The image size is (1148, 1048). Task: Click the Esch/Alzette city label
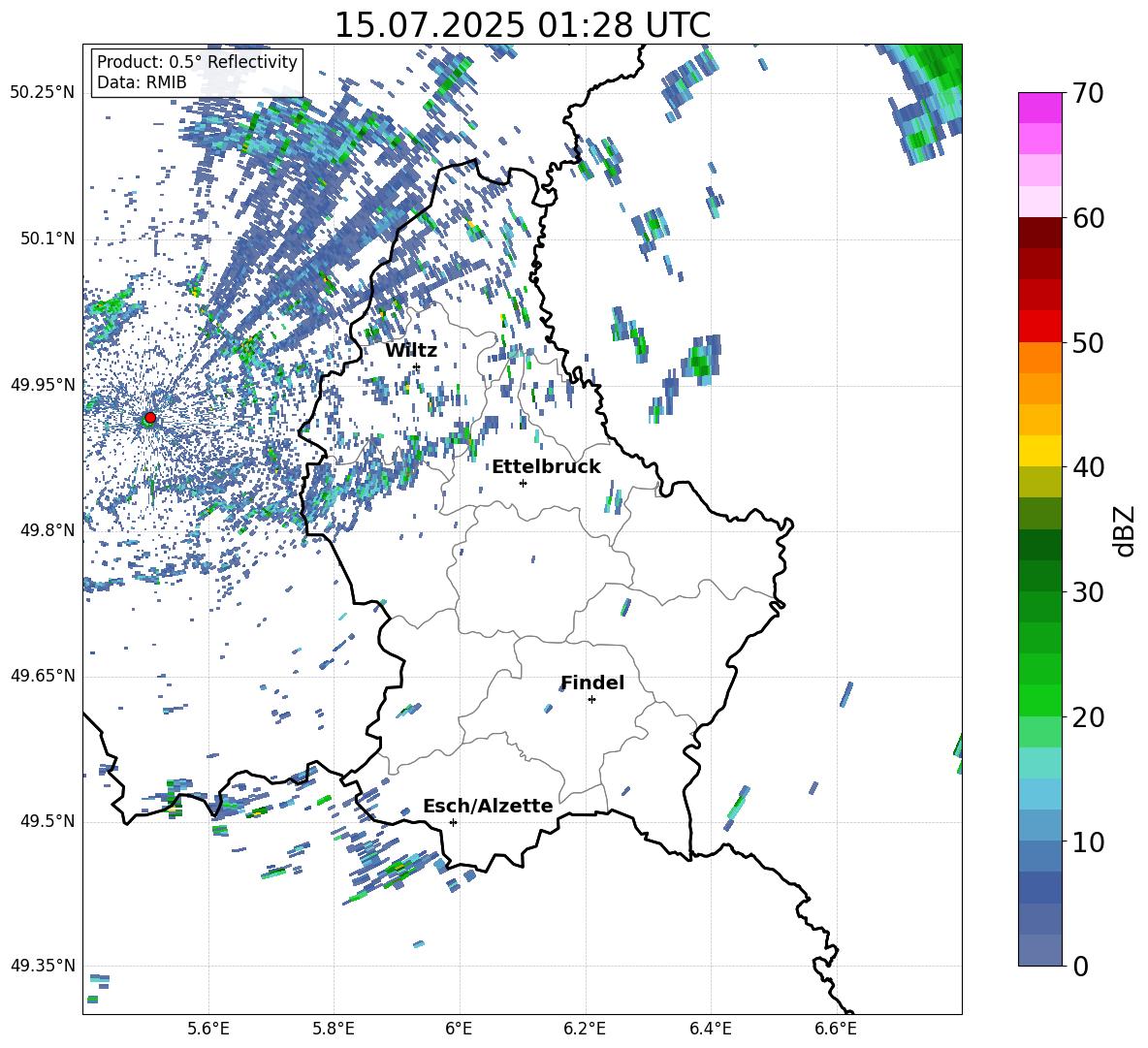coord(488,806)
